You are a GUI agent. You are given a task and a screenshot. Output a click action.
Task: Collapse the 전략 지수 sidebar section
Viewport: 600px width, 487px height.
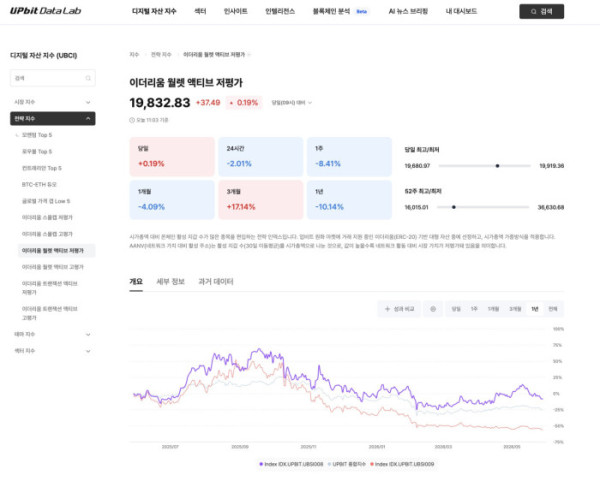point(52,119)
